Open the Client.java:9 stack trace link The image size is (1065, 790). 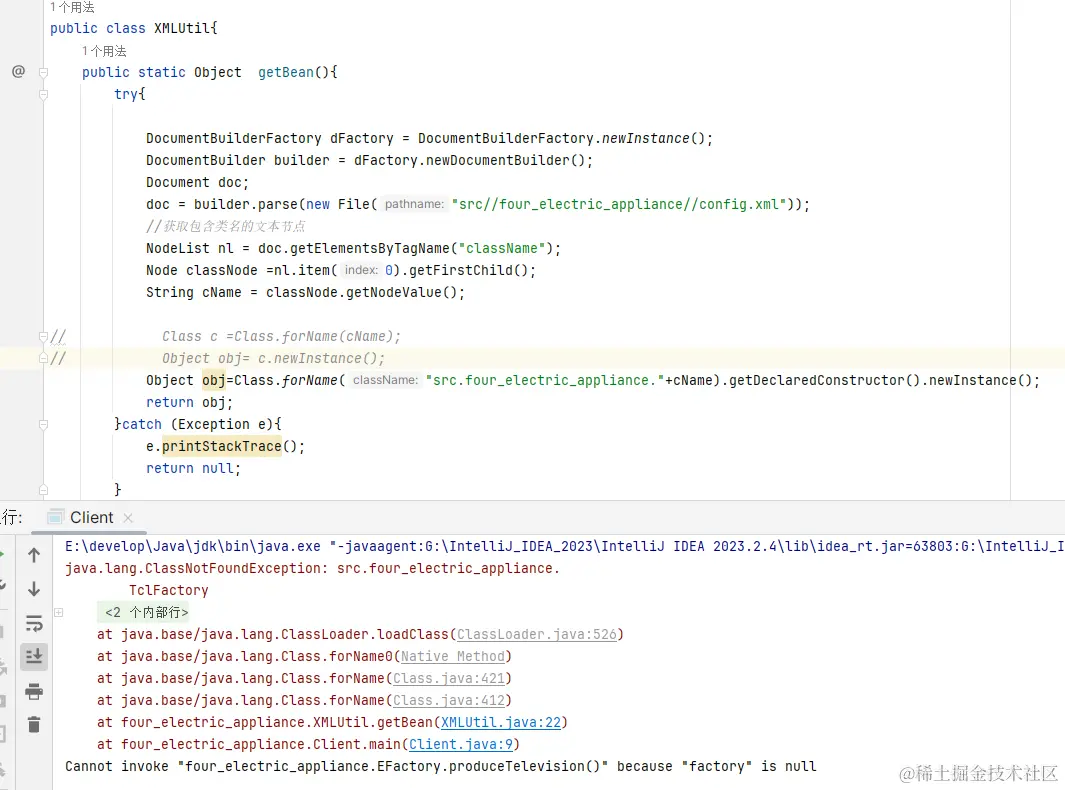(x=461, y=744)
